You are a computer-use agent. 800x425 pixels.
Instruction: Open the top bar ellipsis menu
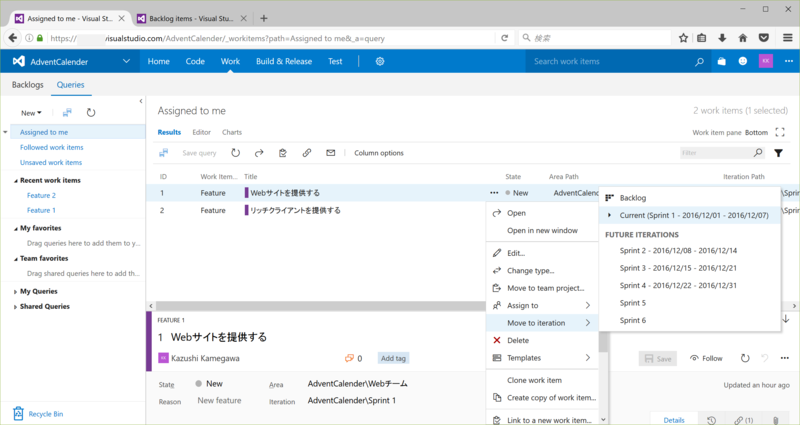(x=789, y=61)
